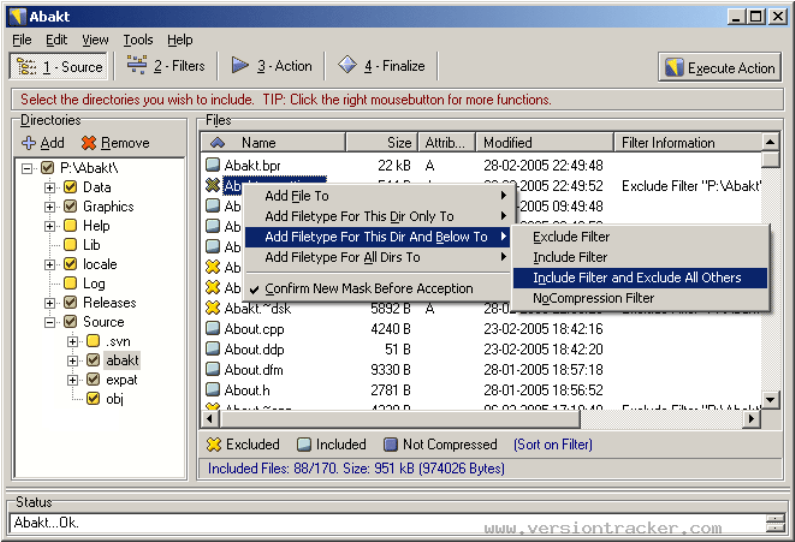Image resolution: width=795 pixels, height=542 pixels.
Task: Collapse the Source folder node
Action: pyautogui.click(x=50, y=322)
